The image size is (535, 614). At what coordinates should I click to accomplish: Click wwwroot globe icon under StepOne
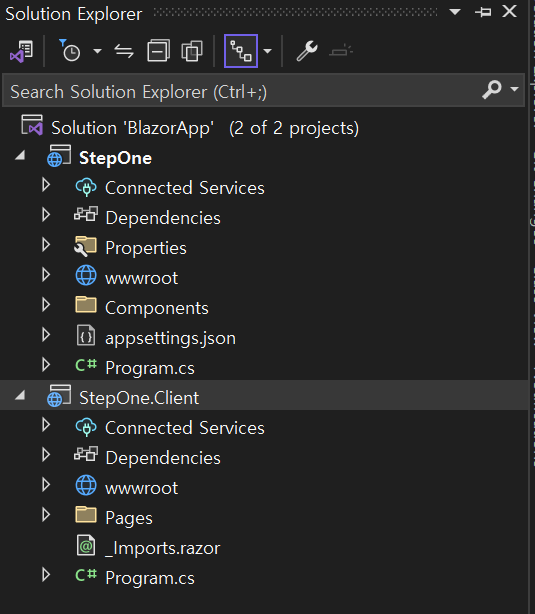pyautogui.click(x=86, y=275)
